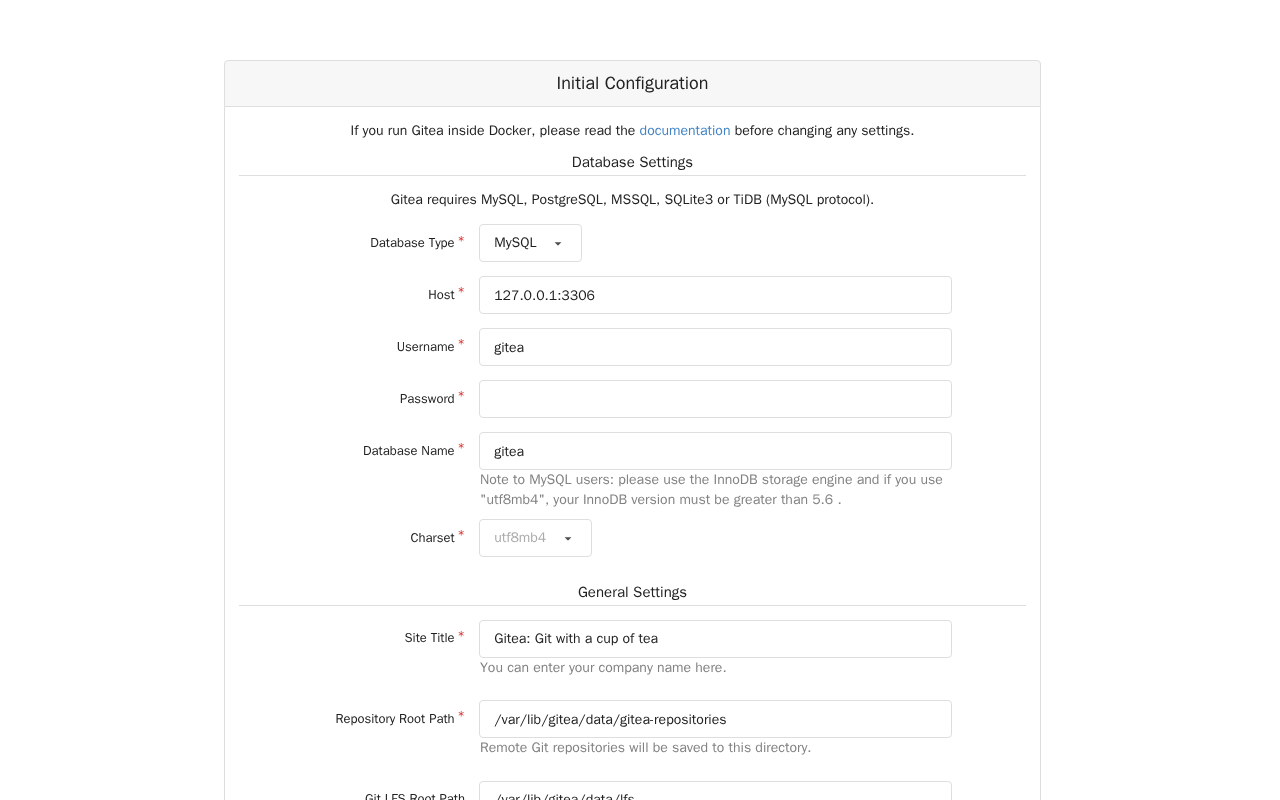The width and height of the screenshot is (1280, 800).
Task: Select the empty Password field
Action: [x=715, y=399]
